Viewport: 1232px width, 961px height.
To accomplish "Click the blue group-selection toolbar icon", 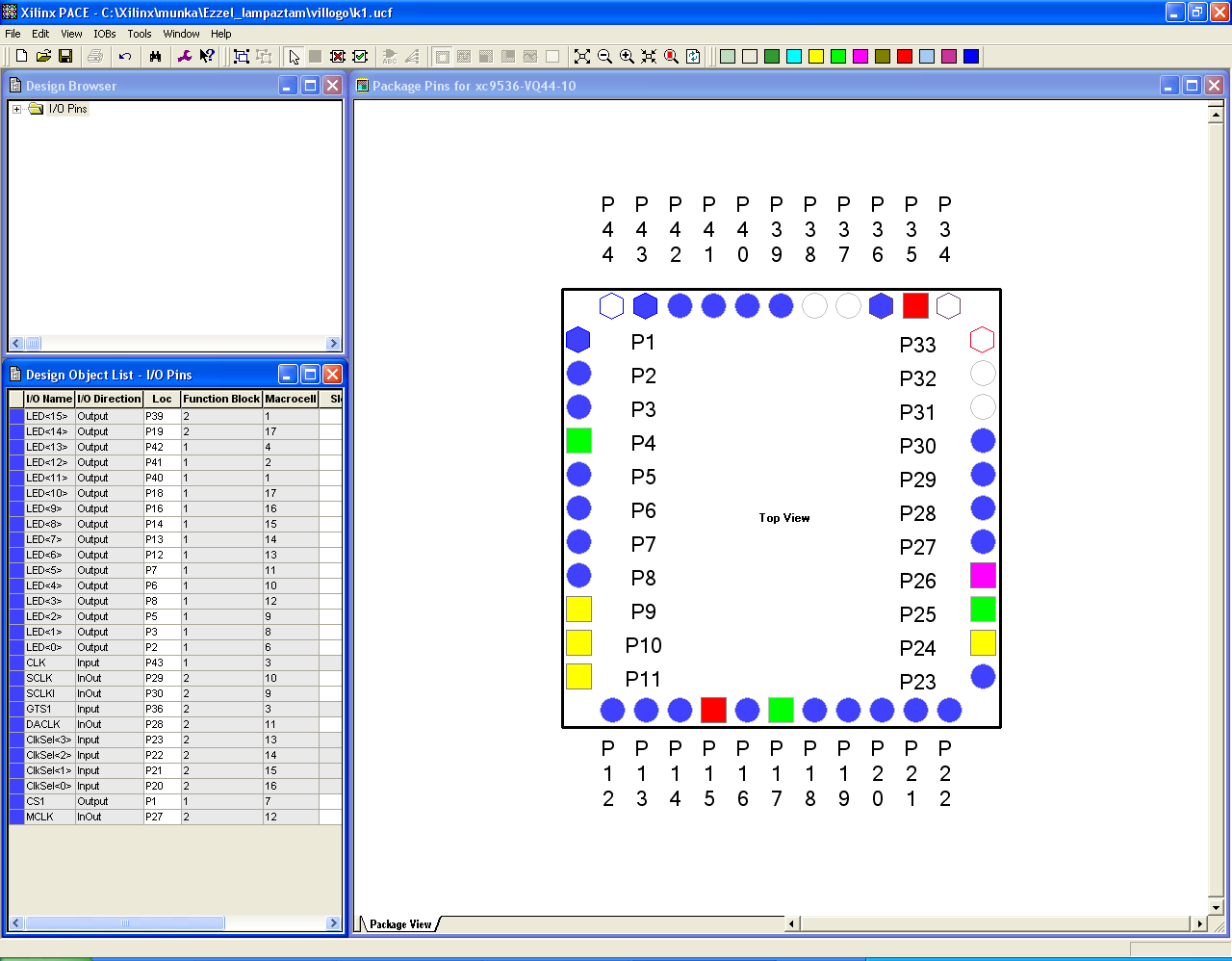I will (x=242, y=57).
